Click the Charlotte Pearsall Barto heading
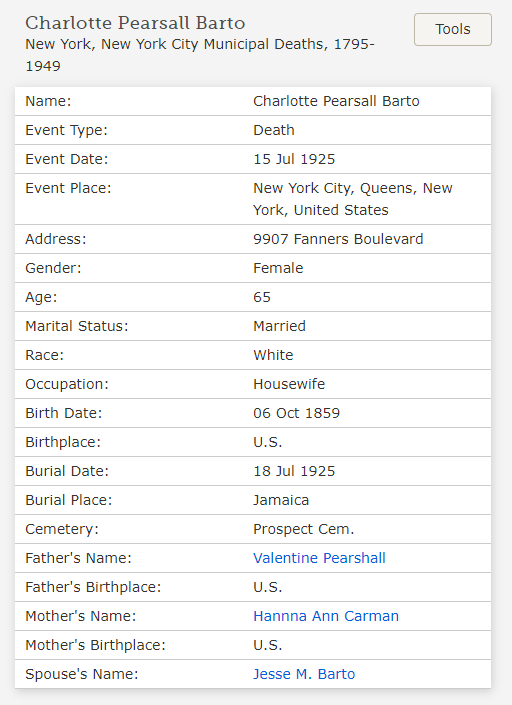 click(135, 23)
